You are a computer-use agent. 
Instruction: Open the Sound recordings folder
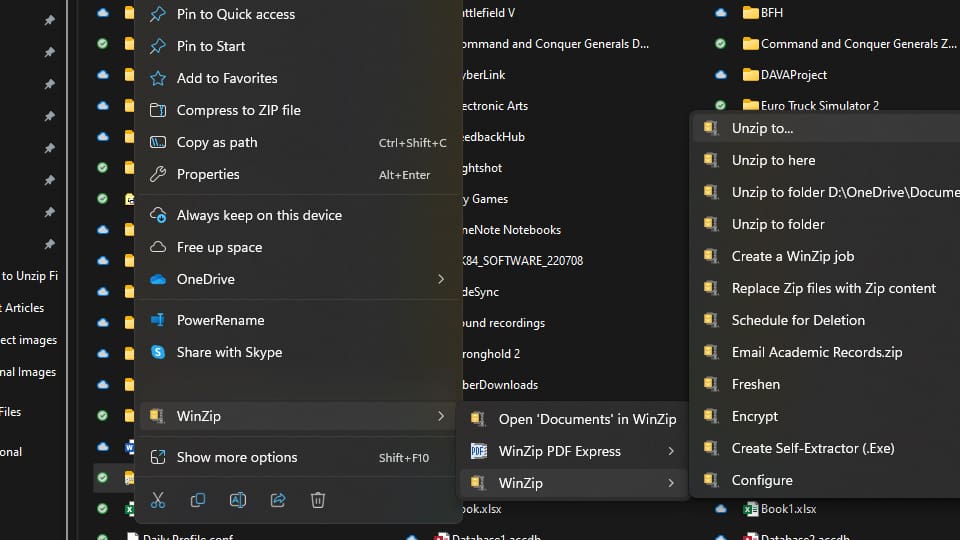point(503,323)
